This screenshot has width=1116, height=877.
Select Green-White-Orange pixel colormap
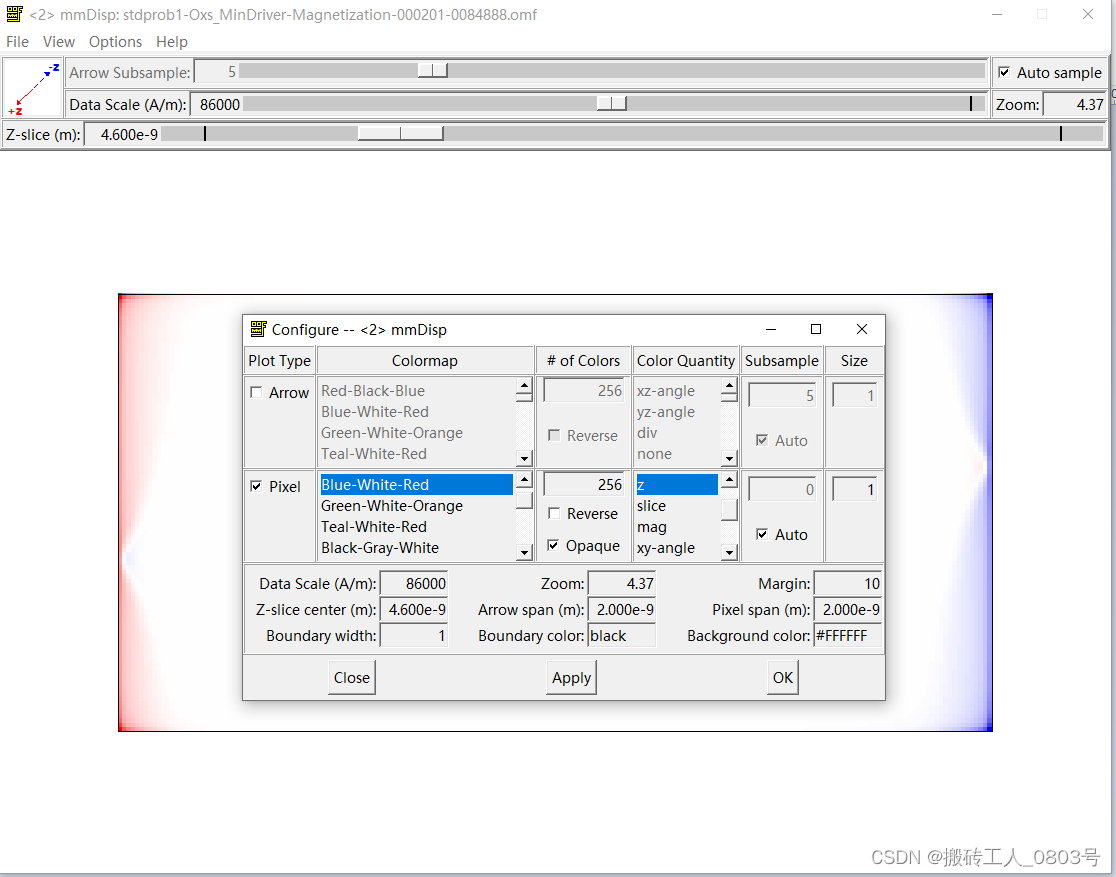416,505
